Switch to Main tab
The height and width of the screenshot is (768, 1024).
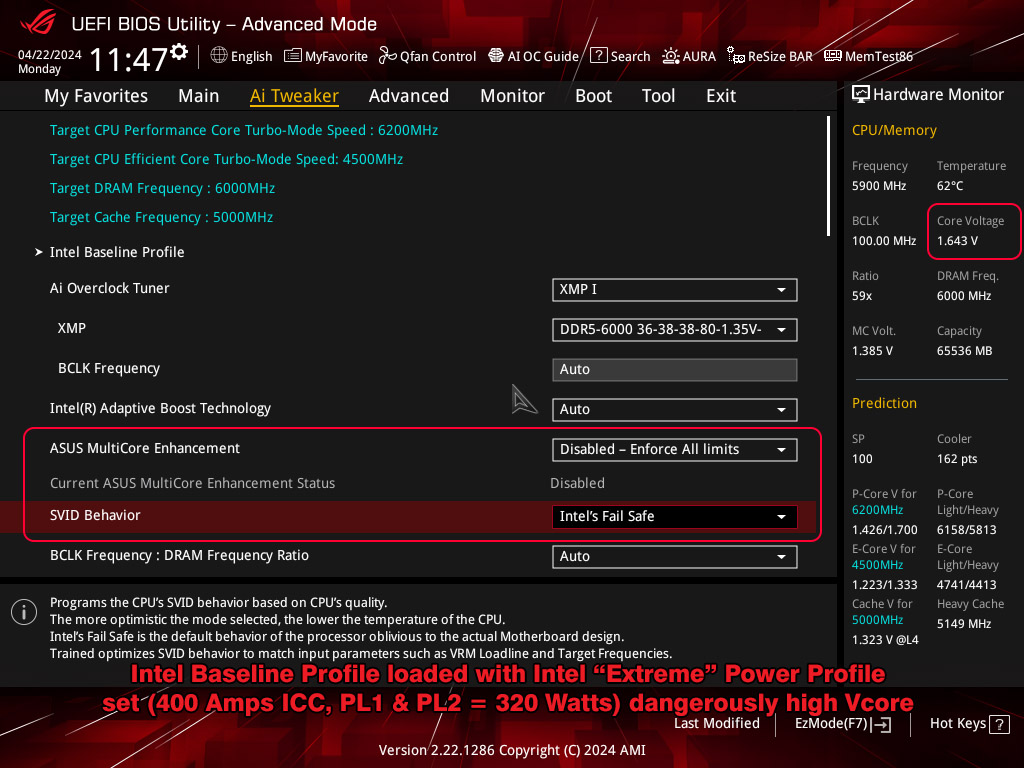(x=199, y=96)
